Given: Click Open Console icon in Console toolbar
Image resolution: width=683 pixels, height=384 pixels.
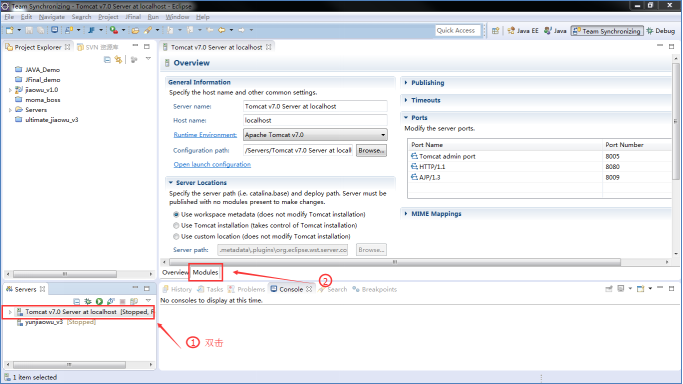Looking at the screenshot, I should [x=640, y=289].
